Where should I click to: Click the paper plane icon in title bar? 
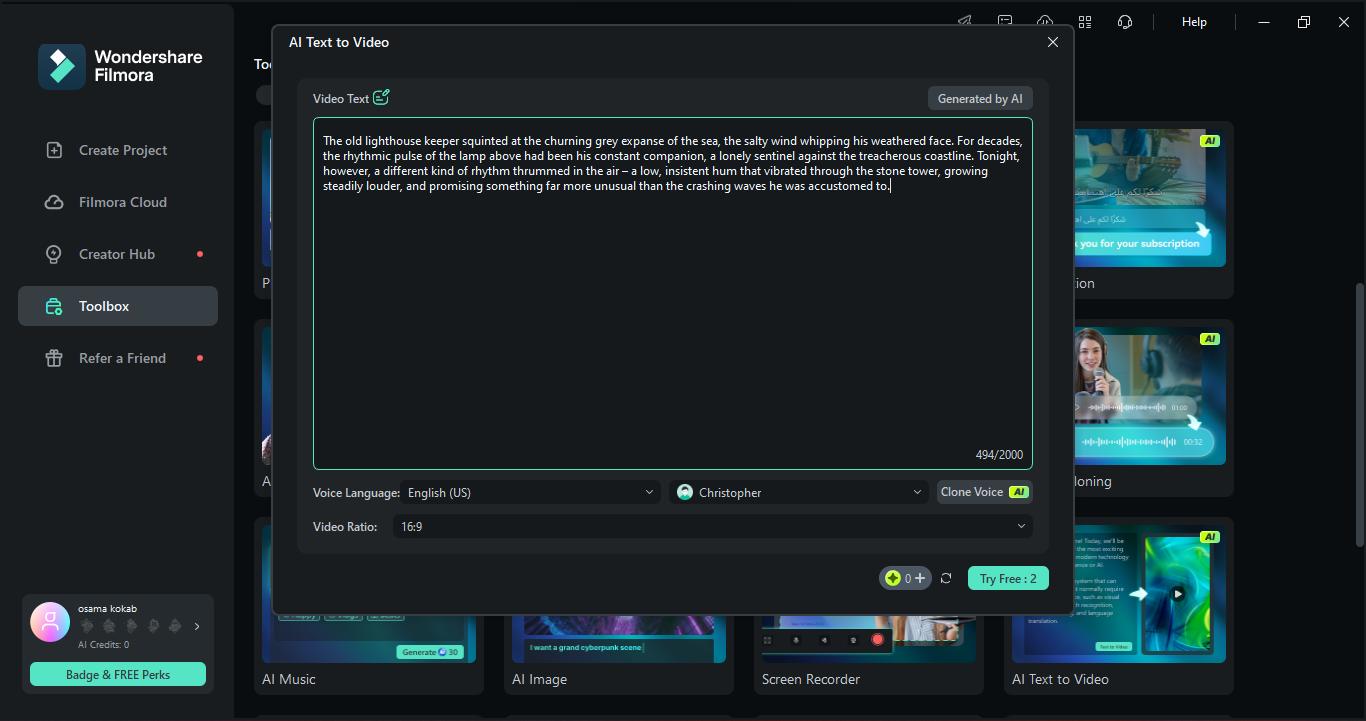(x=965, y=22)
